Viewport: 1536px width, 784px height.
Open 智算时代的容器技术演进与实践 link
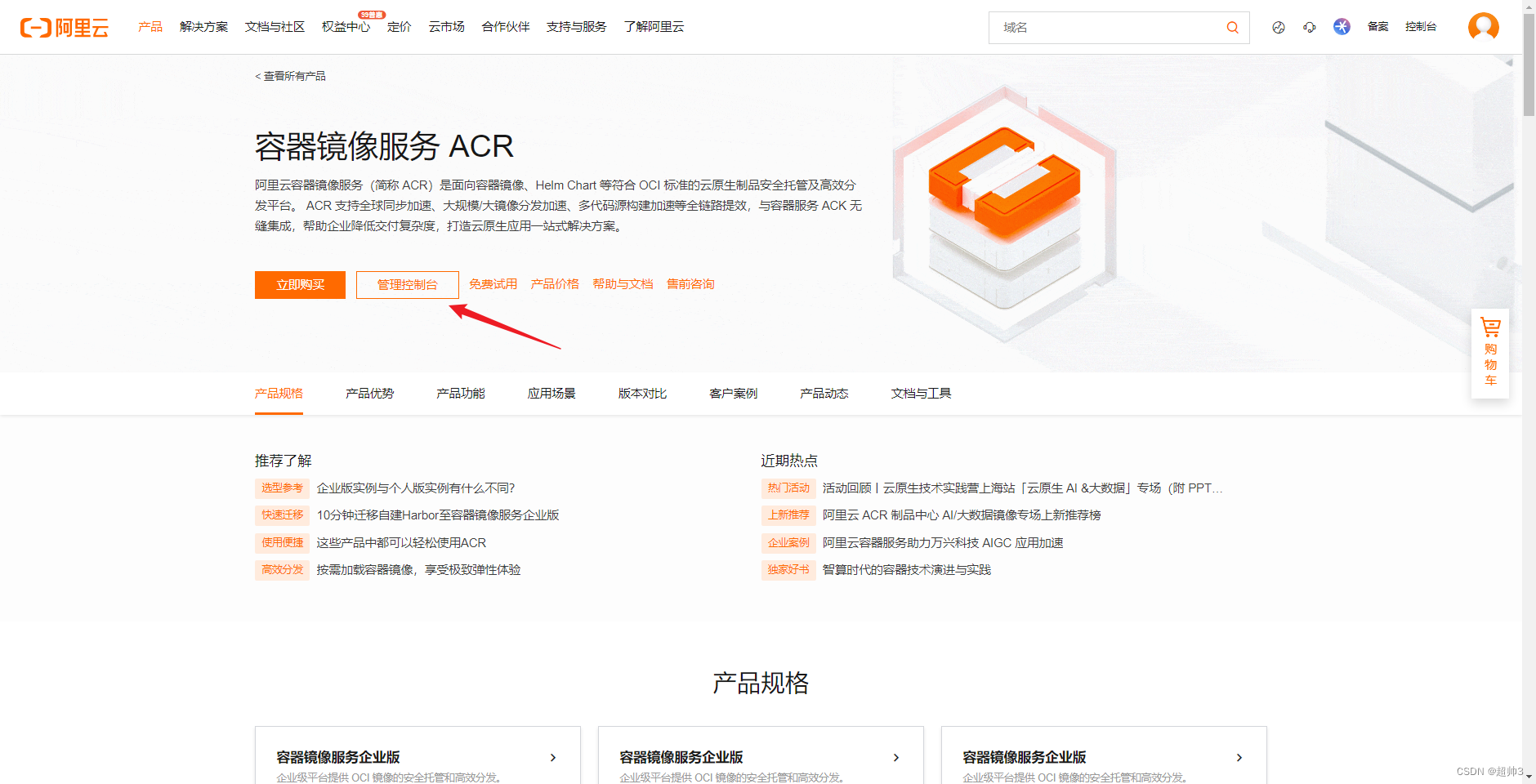[907, 570]
